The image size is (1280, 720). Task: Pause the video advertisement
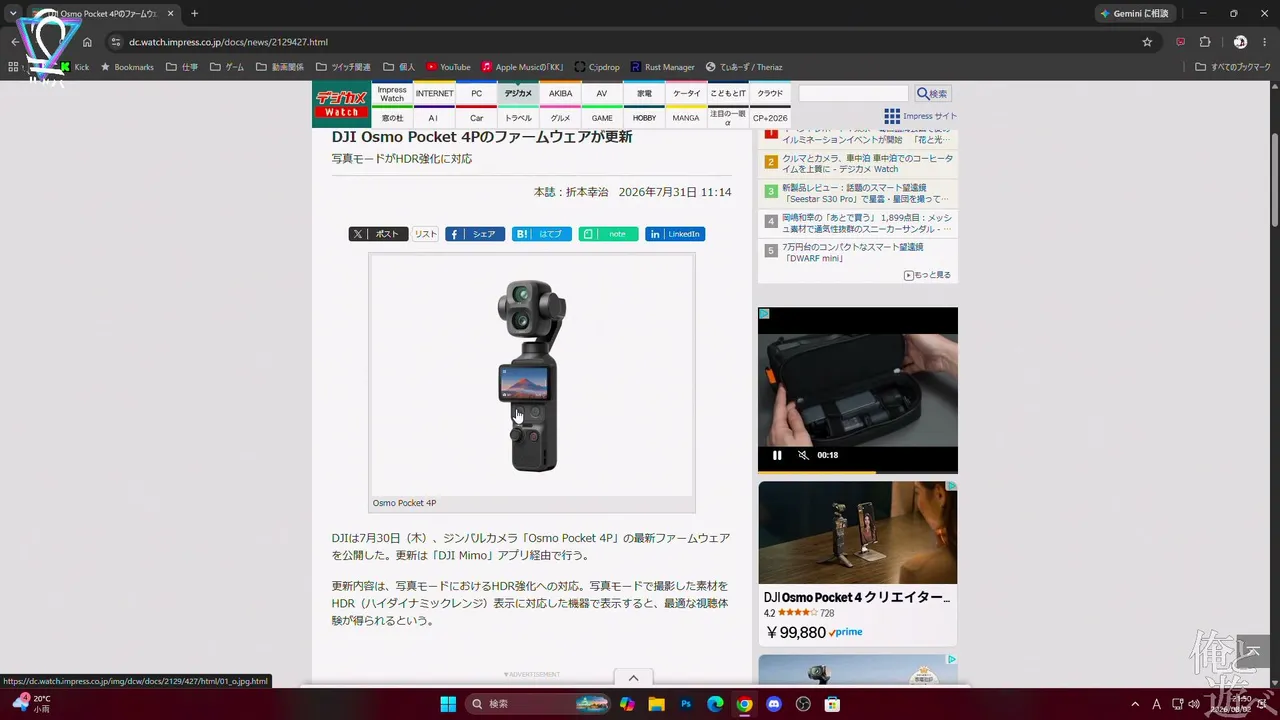click(777, 455)
